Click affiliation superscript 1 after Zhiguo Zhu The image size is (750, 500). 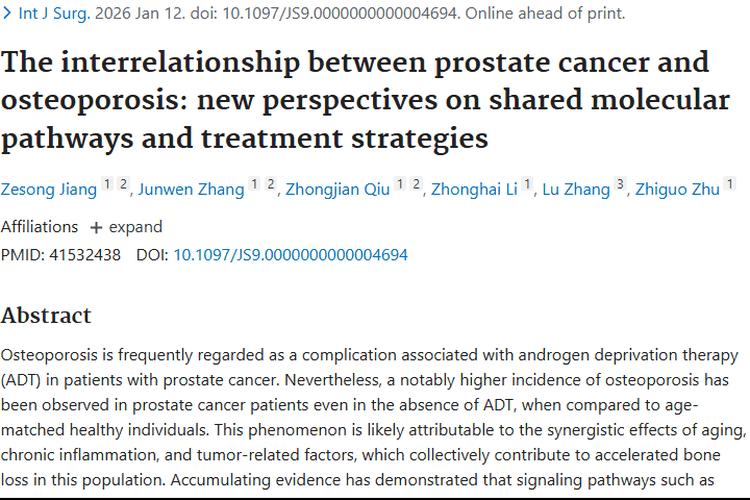click(x=729, y=184)
